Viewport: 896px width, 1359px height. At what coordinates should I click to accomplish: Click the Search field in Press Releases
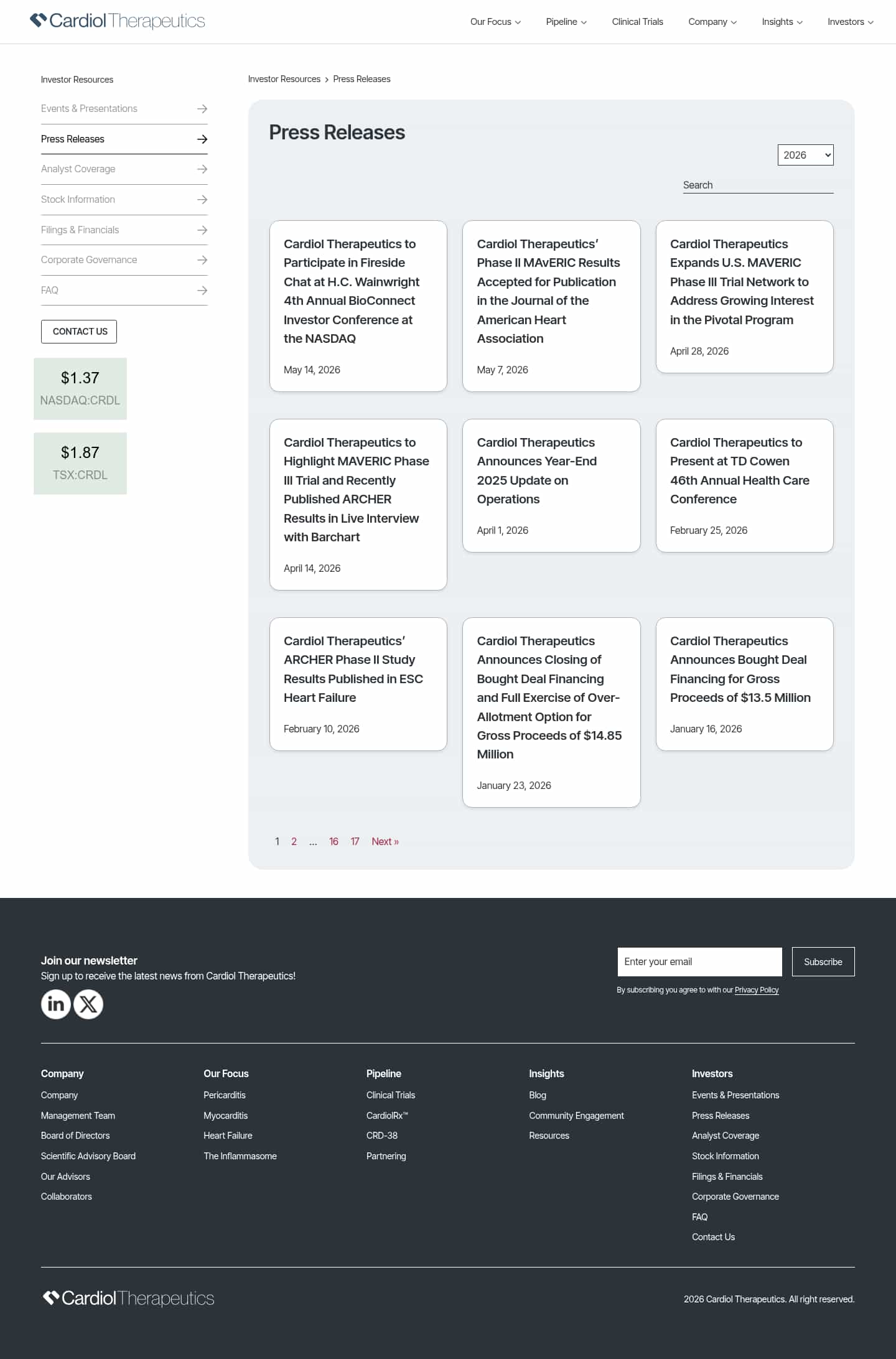(x=758, y=185)
